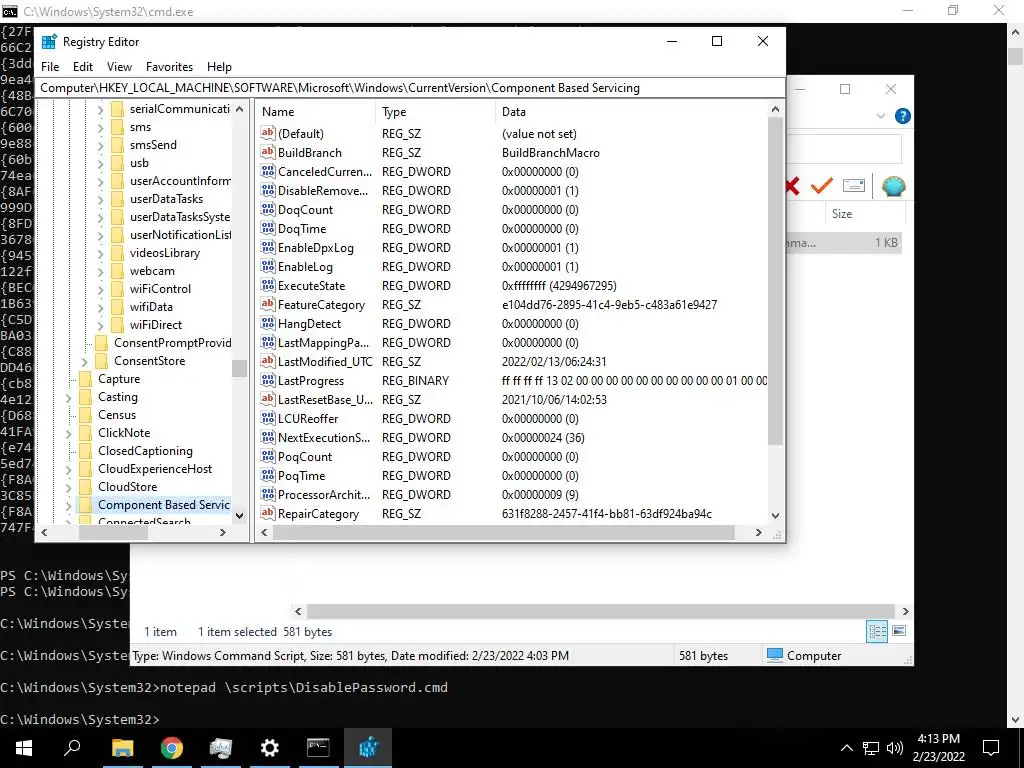Switch Explorer to large icons view
Viewport: 1024px width, 768px height.
(899, 631)
